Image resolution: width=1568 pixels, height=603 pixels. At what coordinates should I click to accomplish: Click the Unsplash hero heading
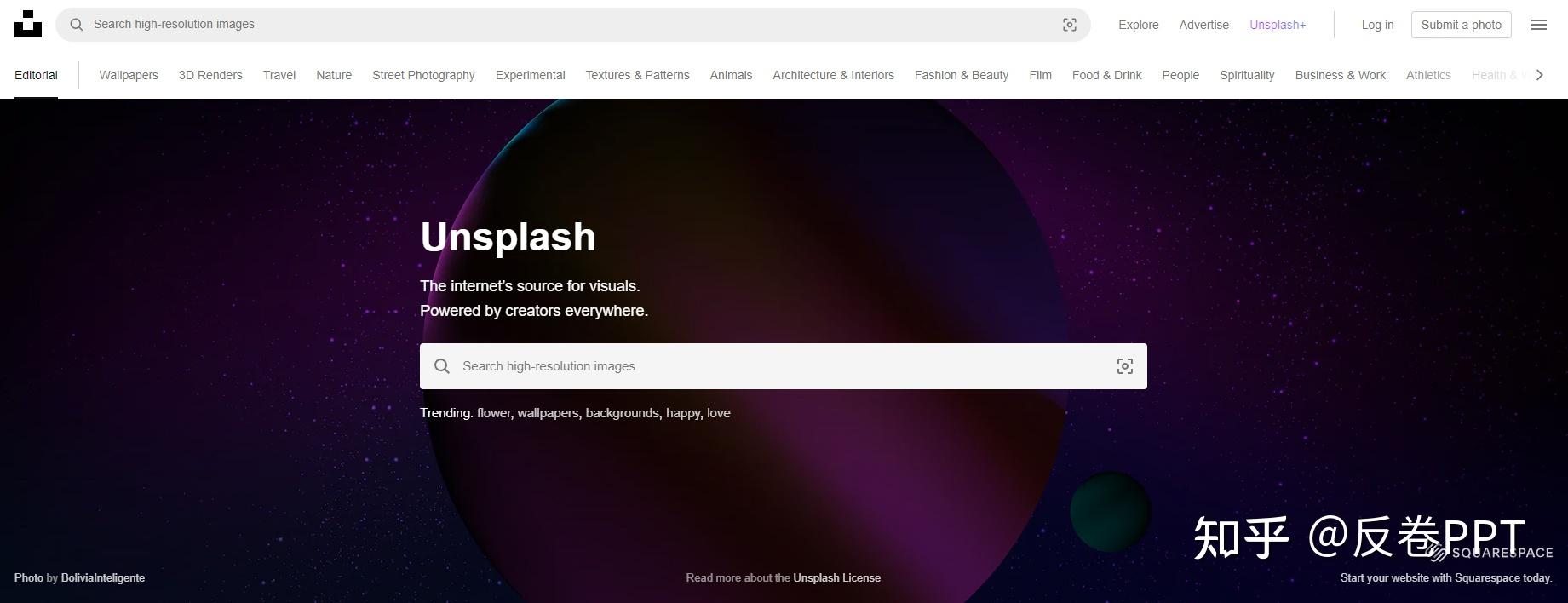point(508,237)
